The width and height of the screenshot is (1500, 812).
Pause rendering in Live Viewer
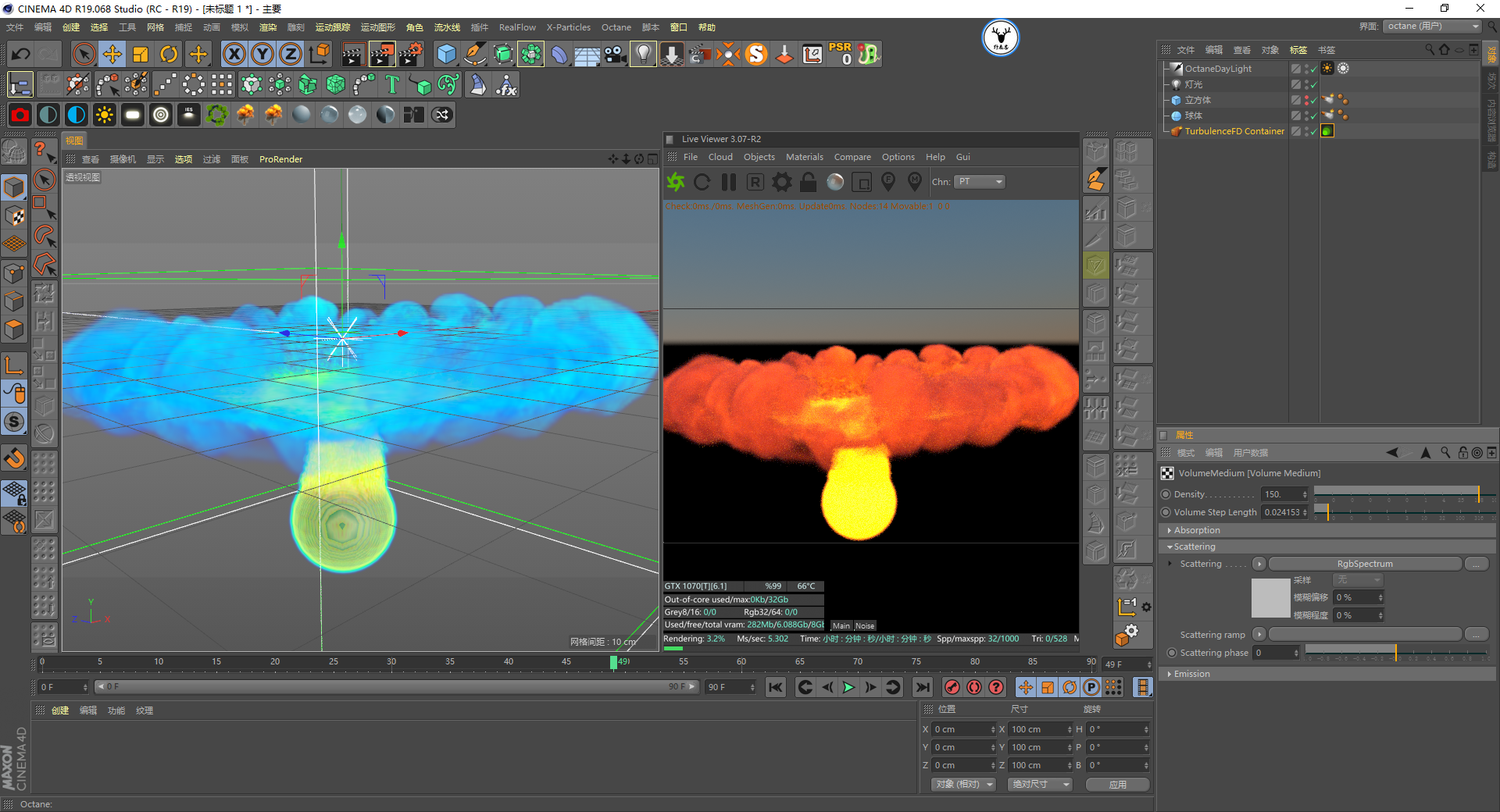[728, 182]
